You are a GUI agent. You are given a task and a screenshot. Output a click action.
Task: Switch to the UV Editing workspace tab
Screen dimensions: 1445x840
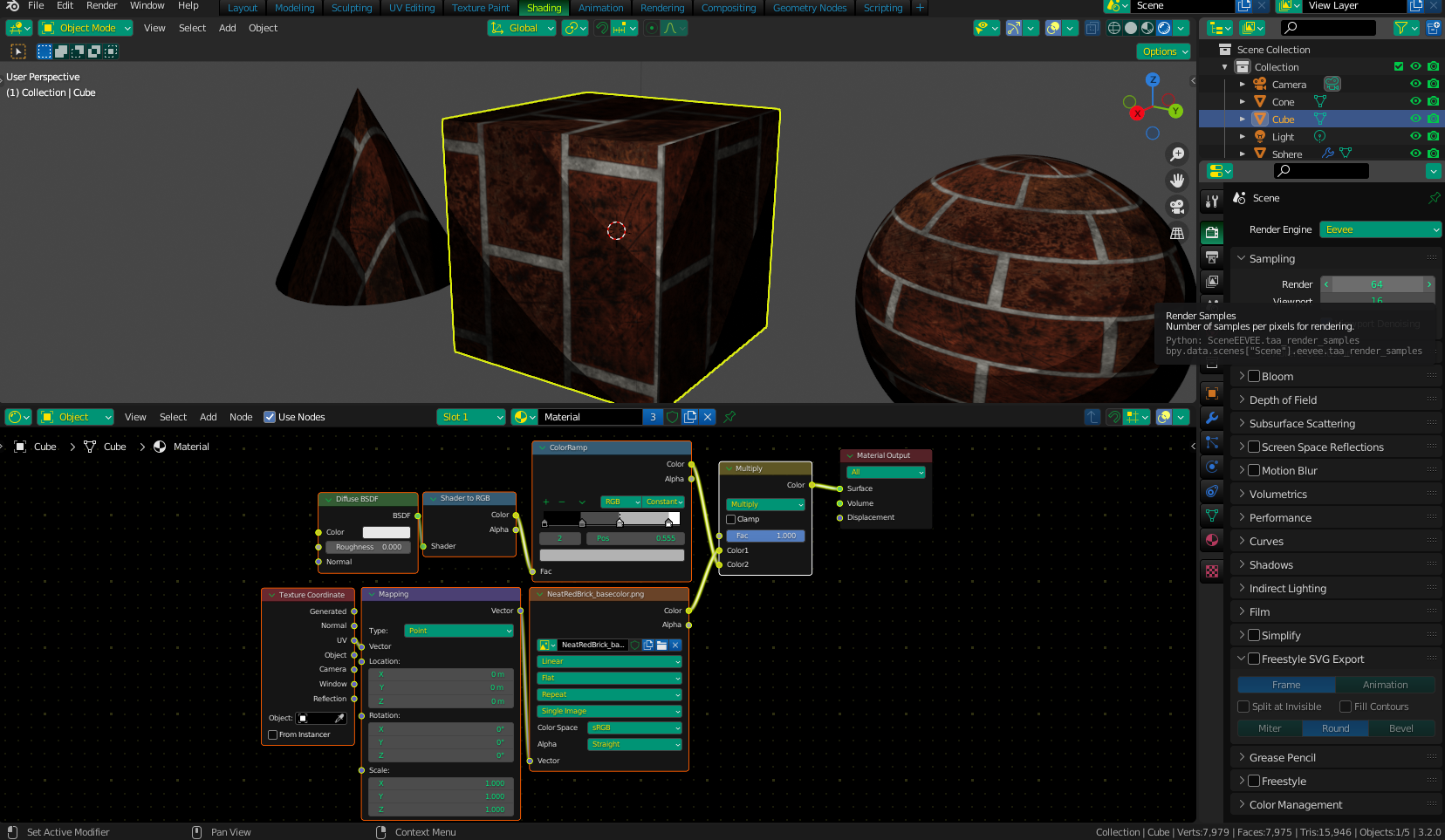coord(412,8)
